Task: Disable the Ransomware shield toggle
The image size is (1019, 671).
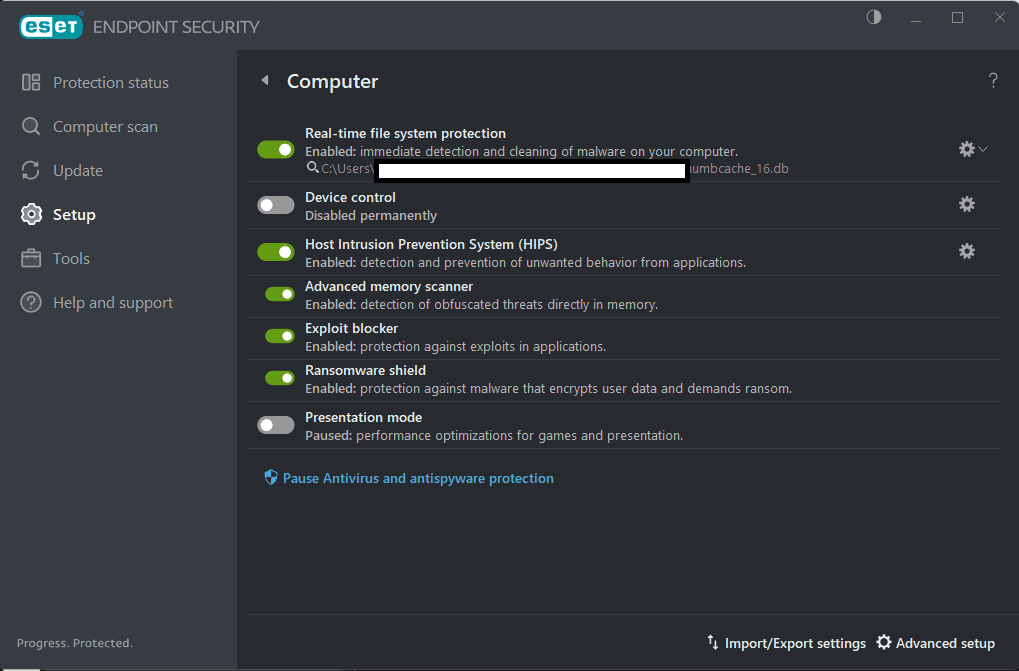Action: click(280, 378)
